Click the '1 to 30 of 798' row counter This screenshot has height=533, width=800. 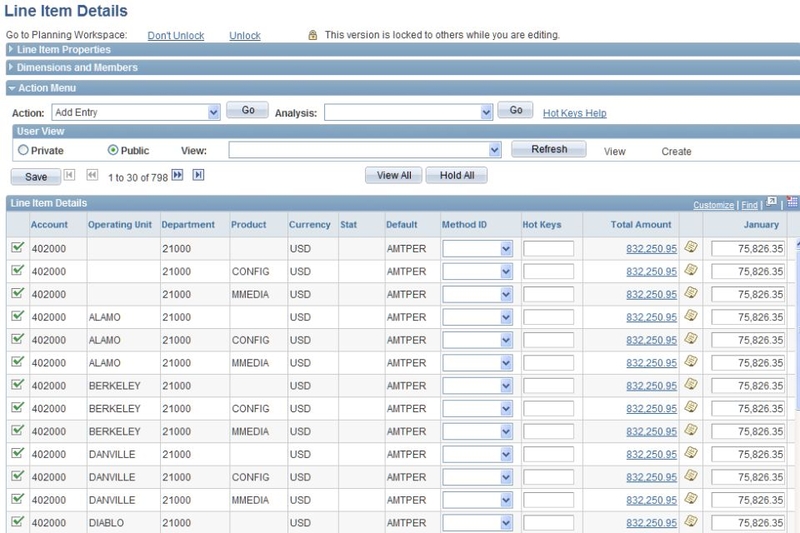point(138,177)
